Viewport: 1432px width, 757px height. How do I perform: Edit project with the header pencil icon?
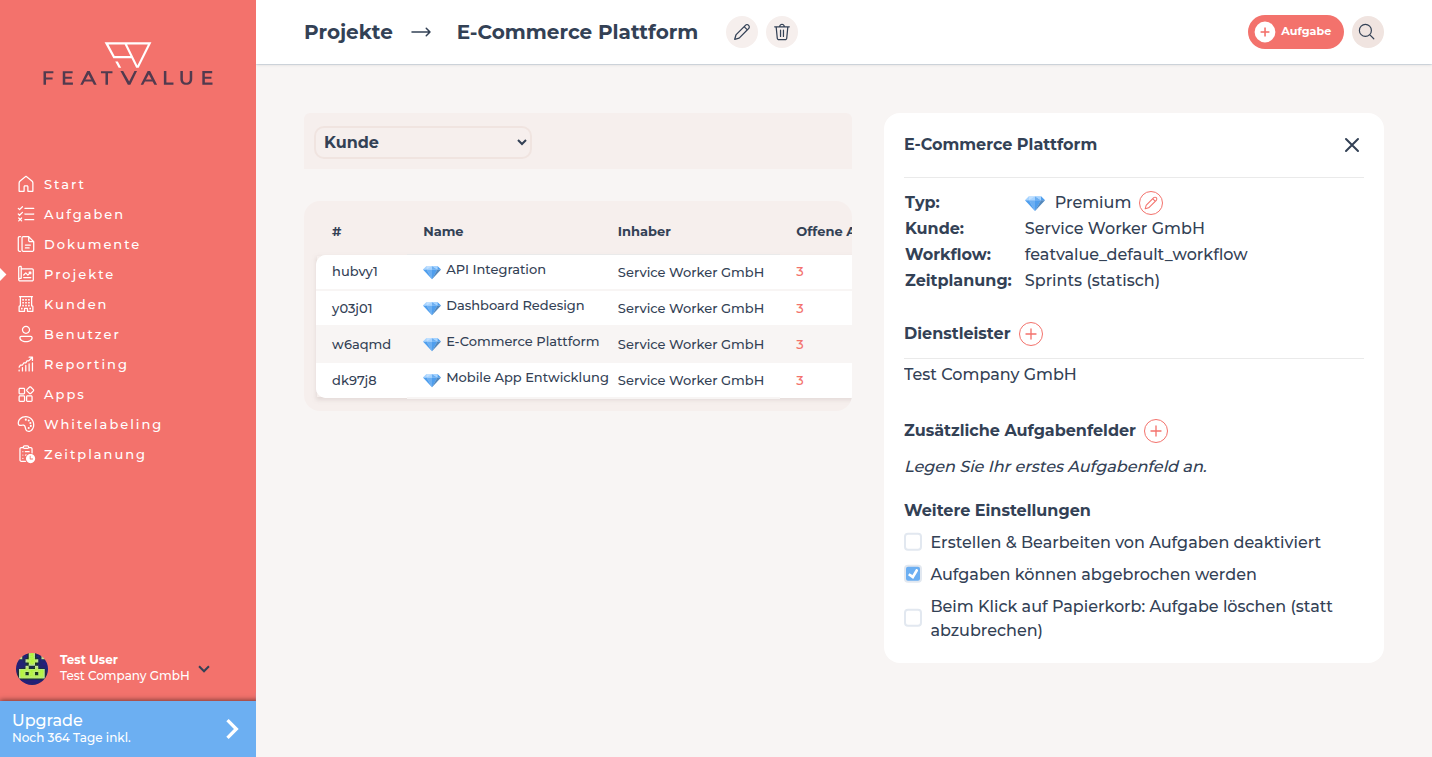742,32
